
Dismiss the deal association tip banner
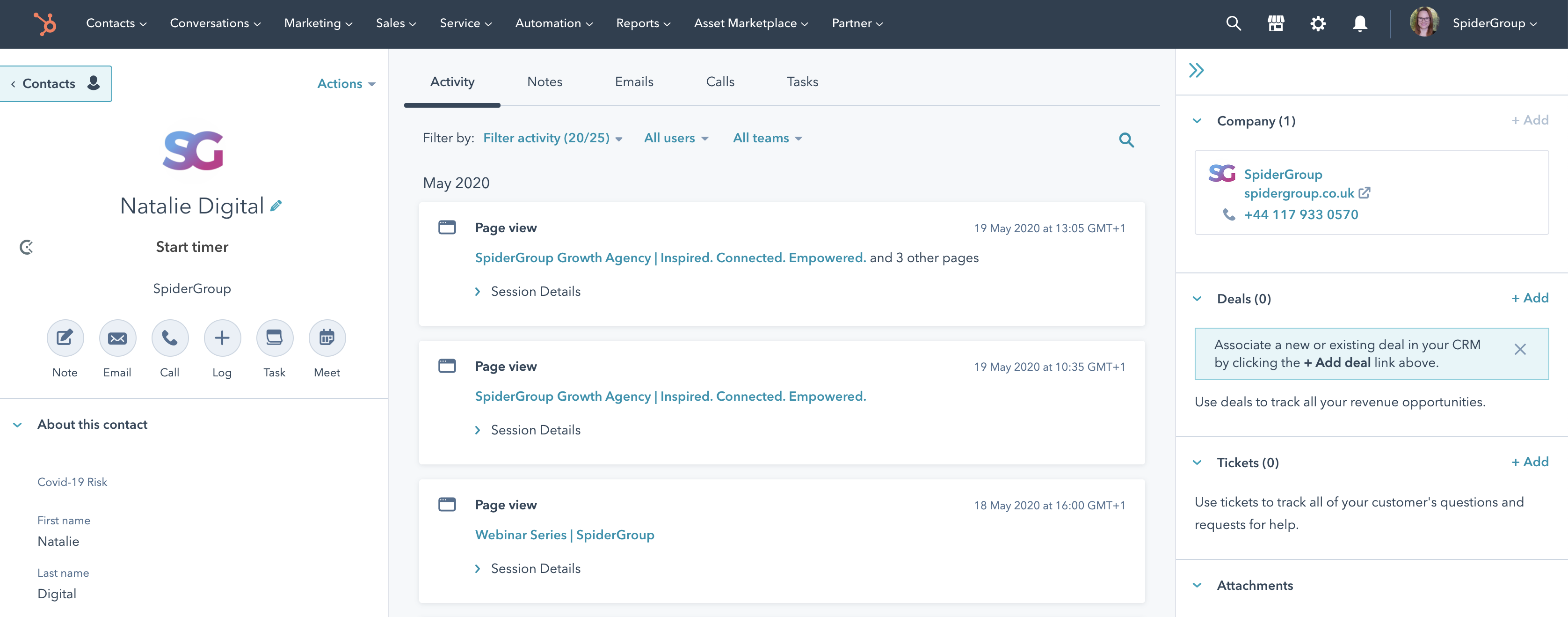1520,350
